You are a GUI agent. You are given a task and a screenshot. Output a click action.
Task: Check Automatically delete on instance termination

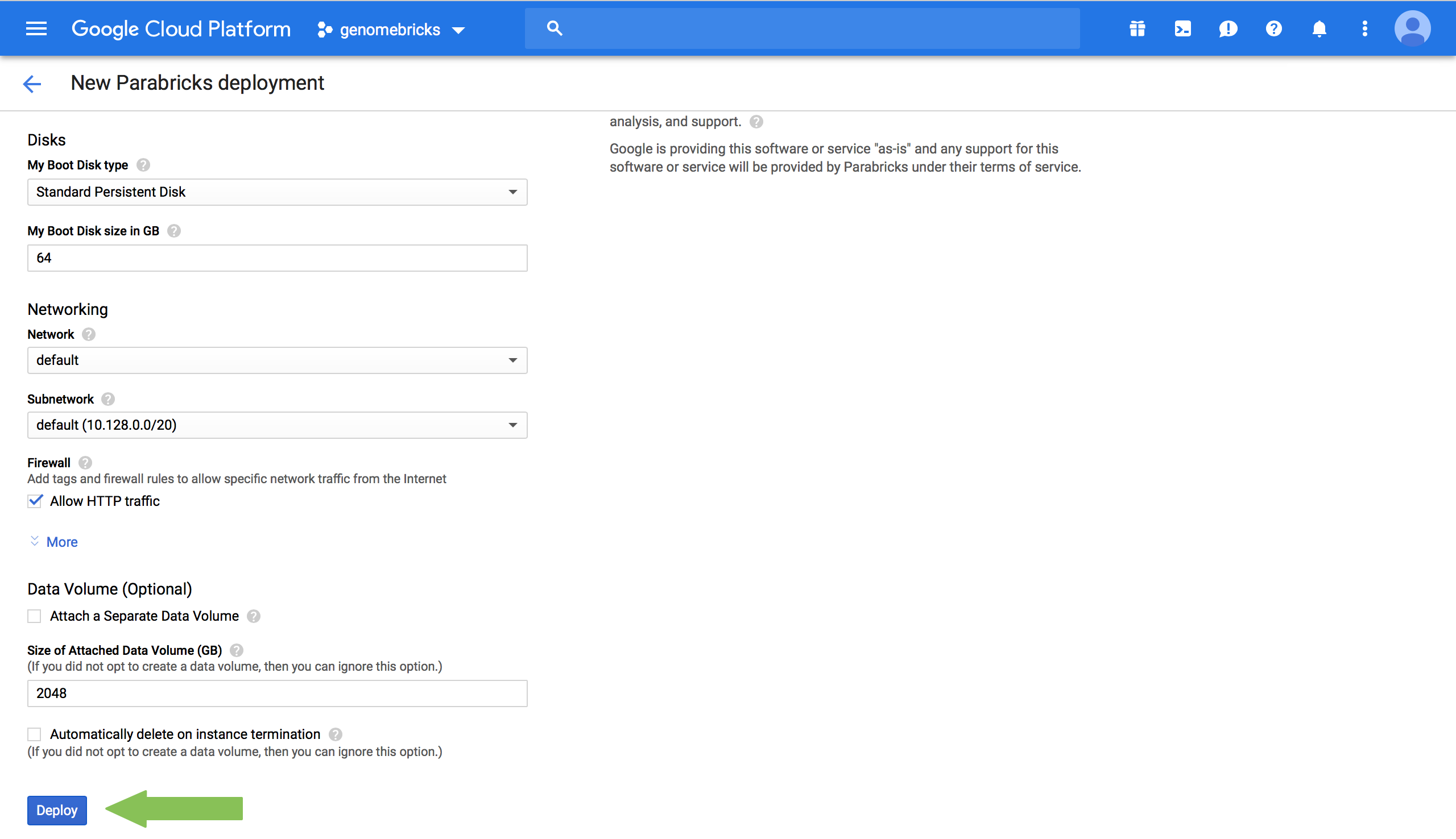pyautogui.click(x=35, y=734)
